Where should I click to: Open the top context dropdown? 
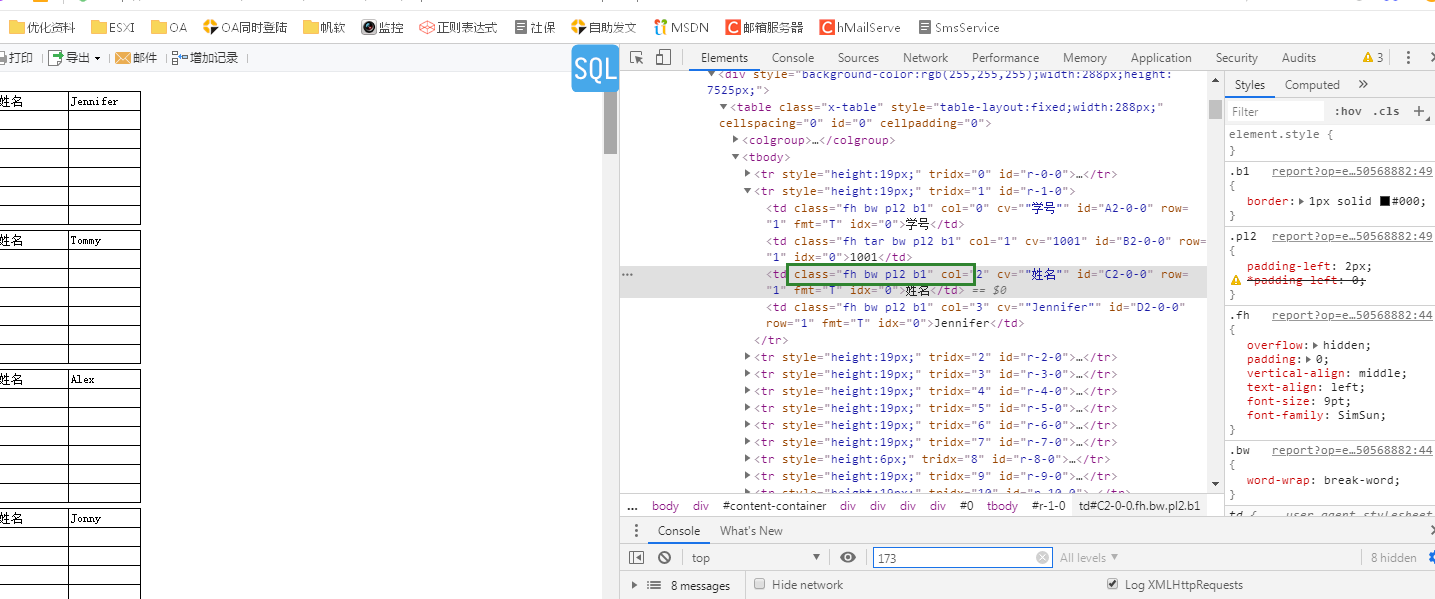[x=755, y=558]
